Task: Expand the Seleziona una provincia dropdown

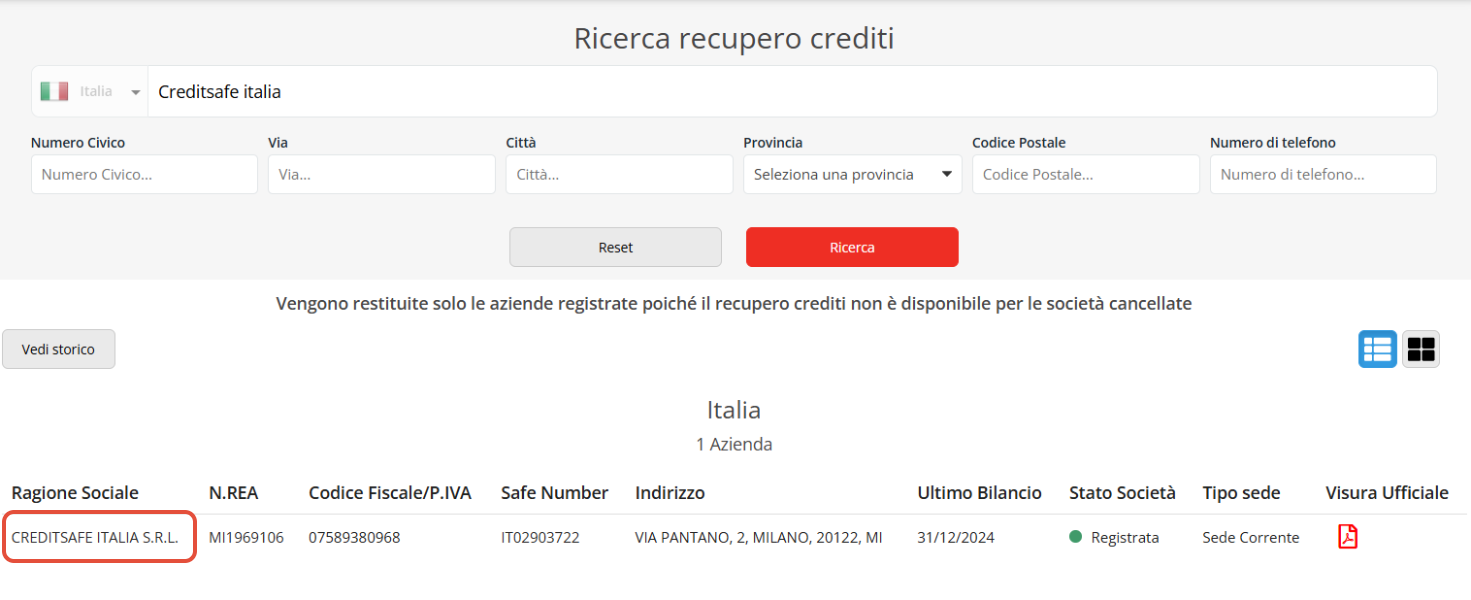Action: tap(852, 174)
